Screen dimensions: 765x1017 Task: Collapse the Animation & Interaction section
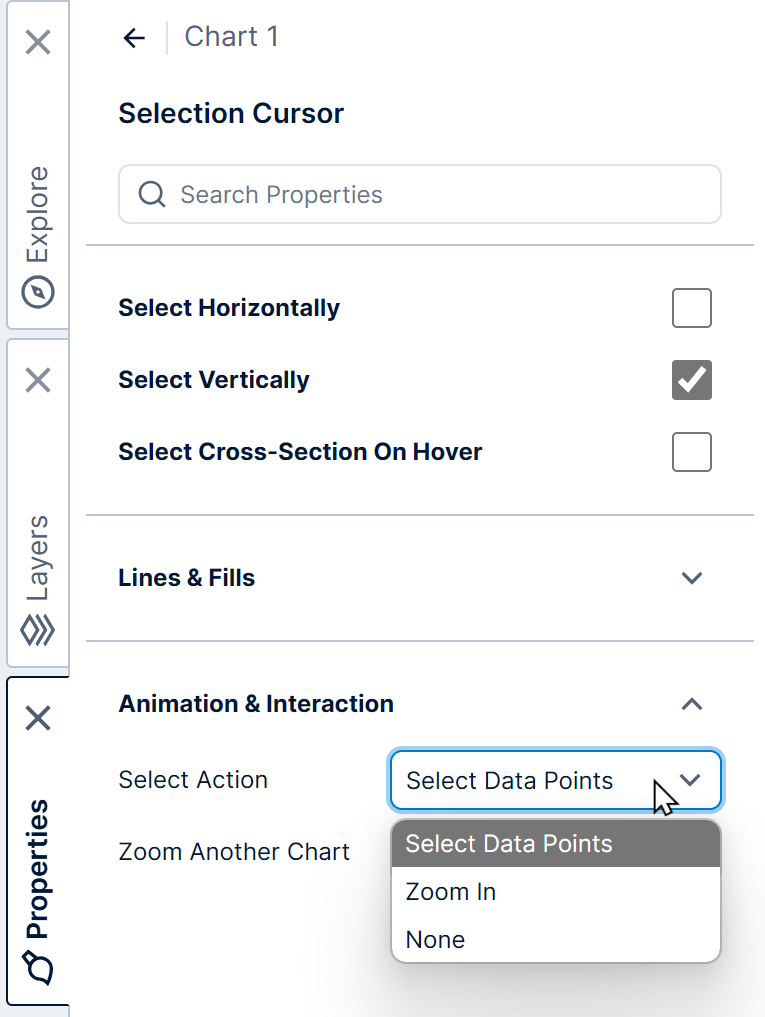tap(691, 704)
